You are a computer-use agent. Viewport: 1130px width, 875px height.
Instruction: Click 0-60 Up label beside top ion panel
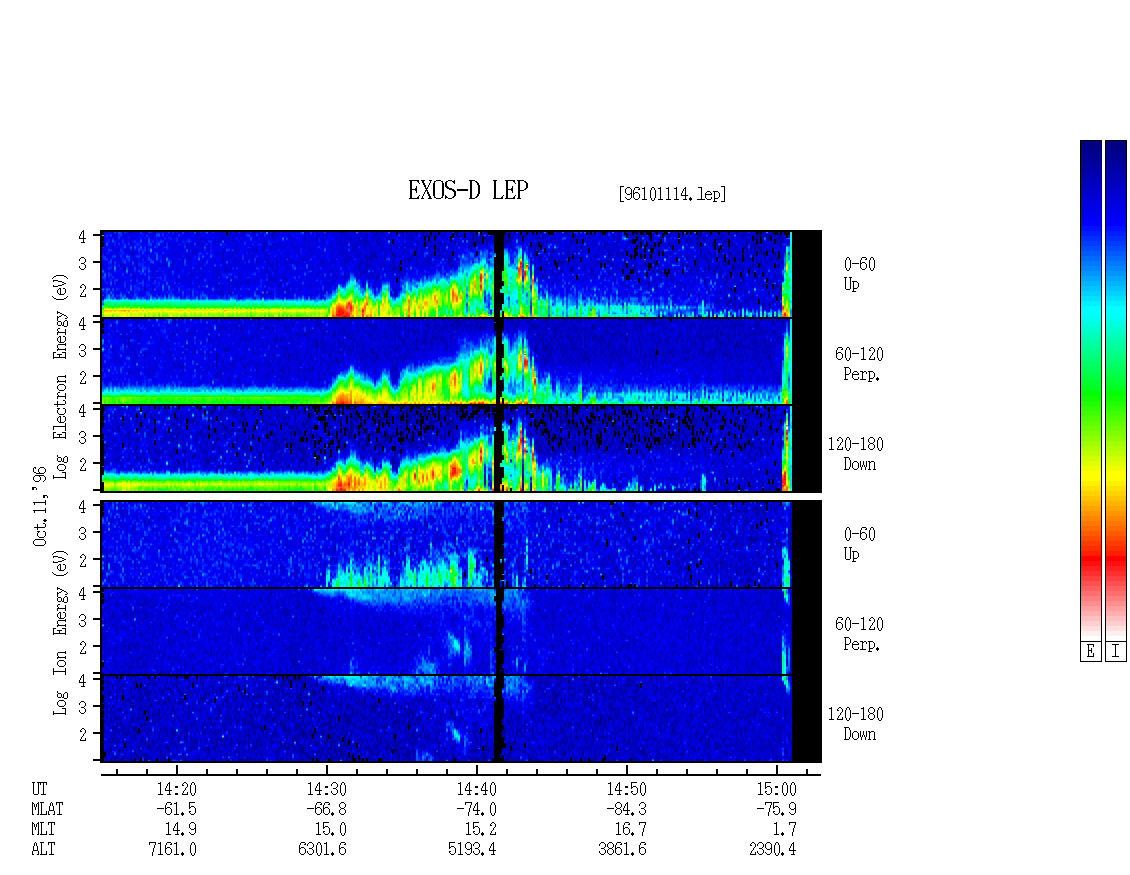click(x=859, y=544)
